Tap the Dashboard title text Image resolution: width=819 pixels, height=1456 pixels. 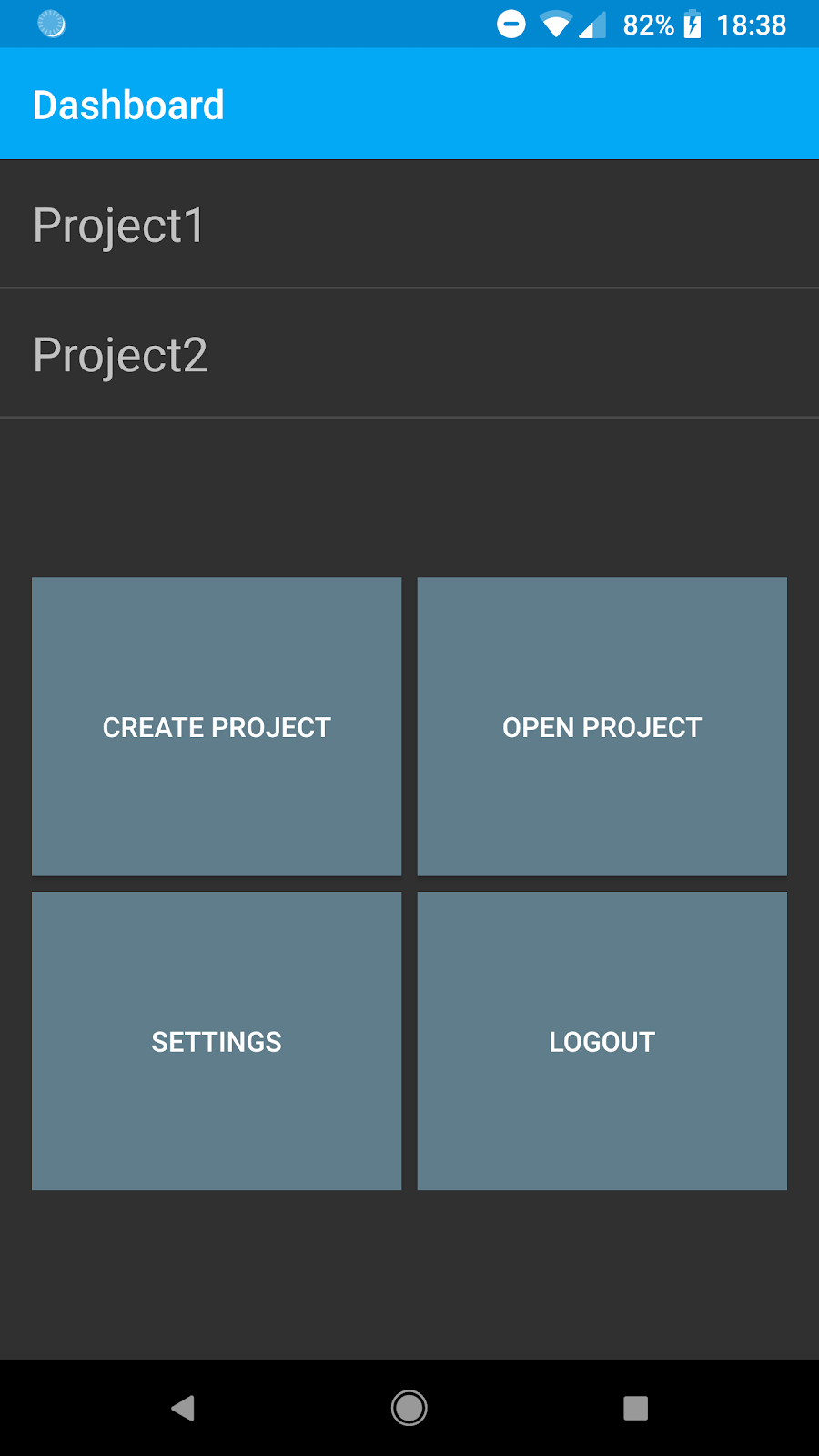click(128, 106)
